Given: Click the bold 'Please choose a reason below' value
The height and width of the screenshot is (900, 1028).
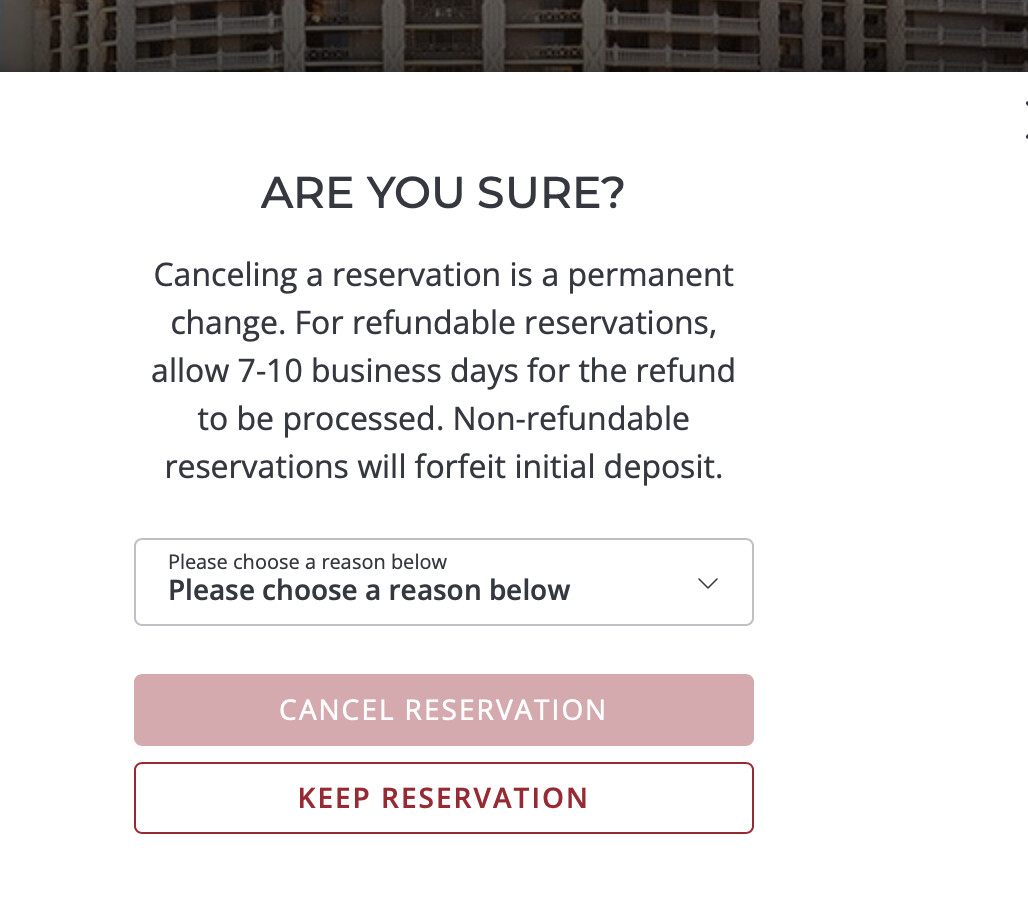Looking at the screenshot, I should pos(369,591).
